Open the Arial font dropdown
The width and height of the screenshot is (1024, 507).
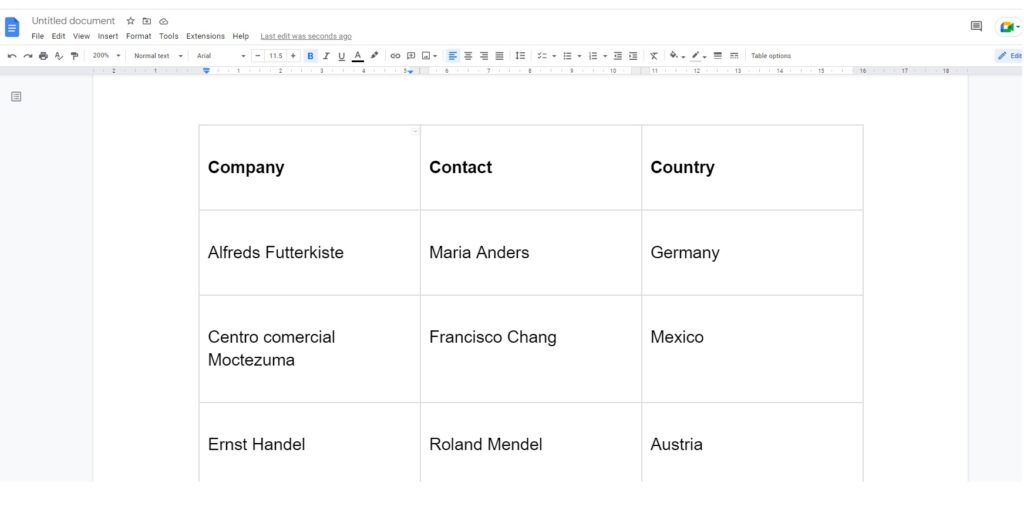pyautogui.click(x=221, y=56)
